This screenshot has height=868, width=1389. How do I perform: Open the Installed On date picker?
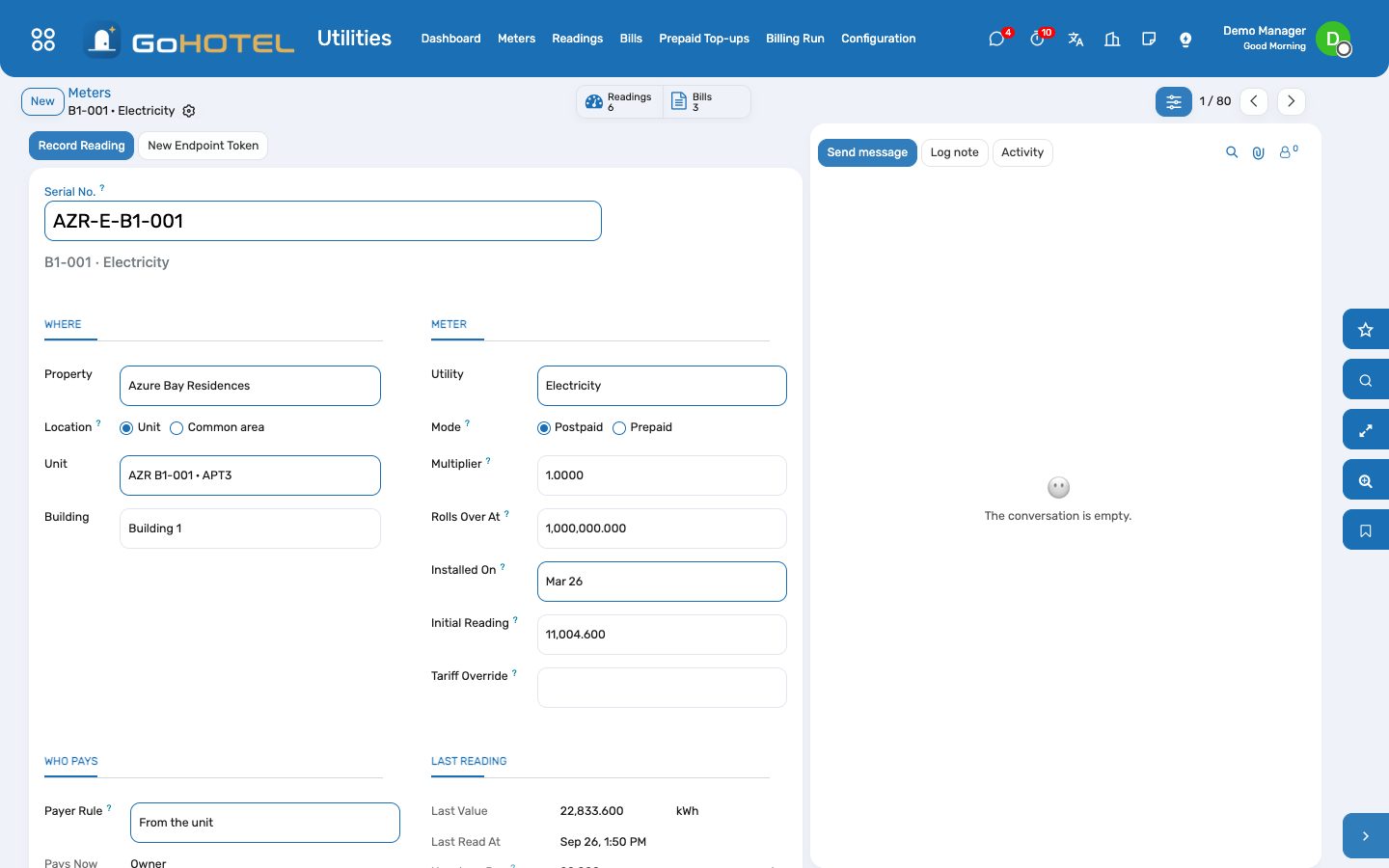[x=662, y=582]
